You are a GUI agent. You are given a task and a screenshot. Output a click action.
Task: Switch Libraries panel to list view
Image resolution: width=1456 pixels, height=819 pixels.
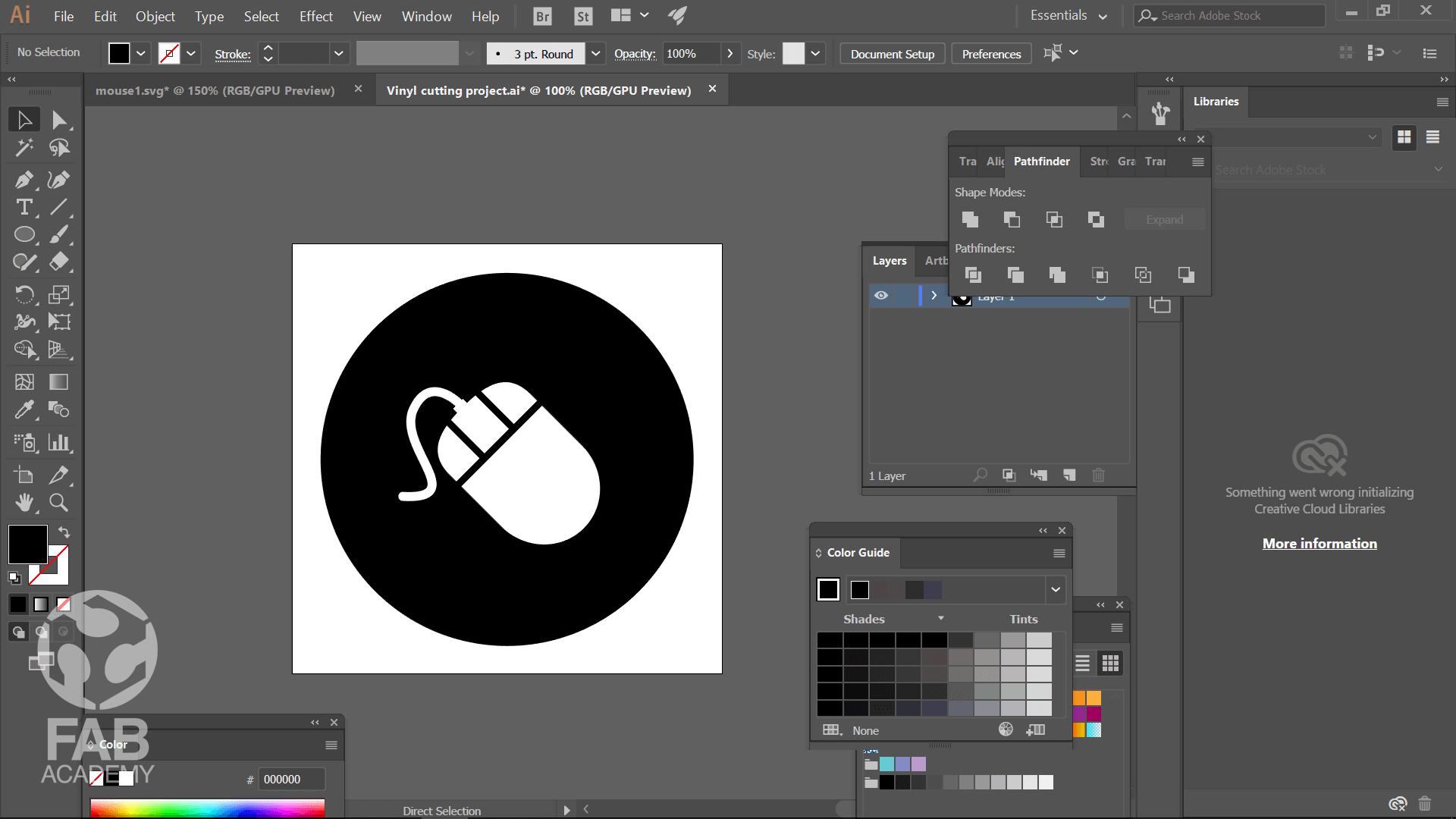(1432, 136)
